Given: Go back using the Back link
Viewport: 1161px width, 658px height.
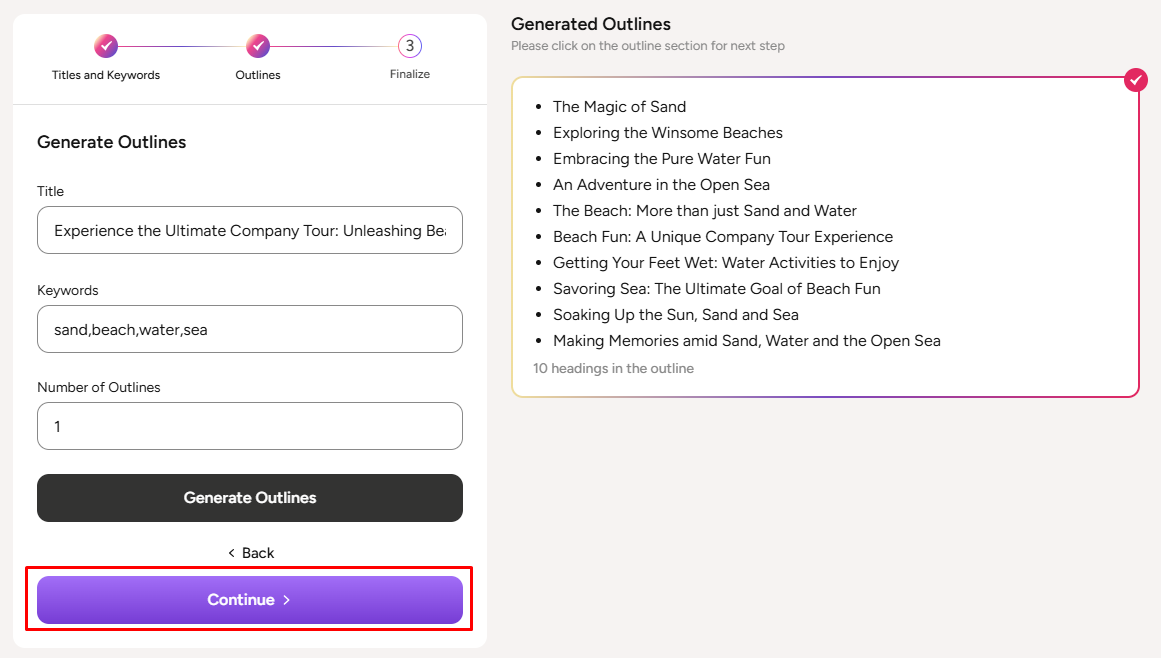Looking at the screenshot, I should pyautogui.click(x=250, y=553).
